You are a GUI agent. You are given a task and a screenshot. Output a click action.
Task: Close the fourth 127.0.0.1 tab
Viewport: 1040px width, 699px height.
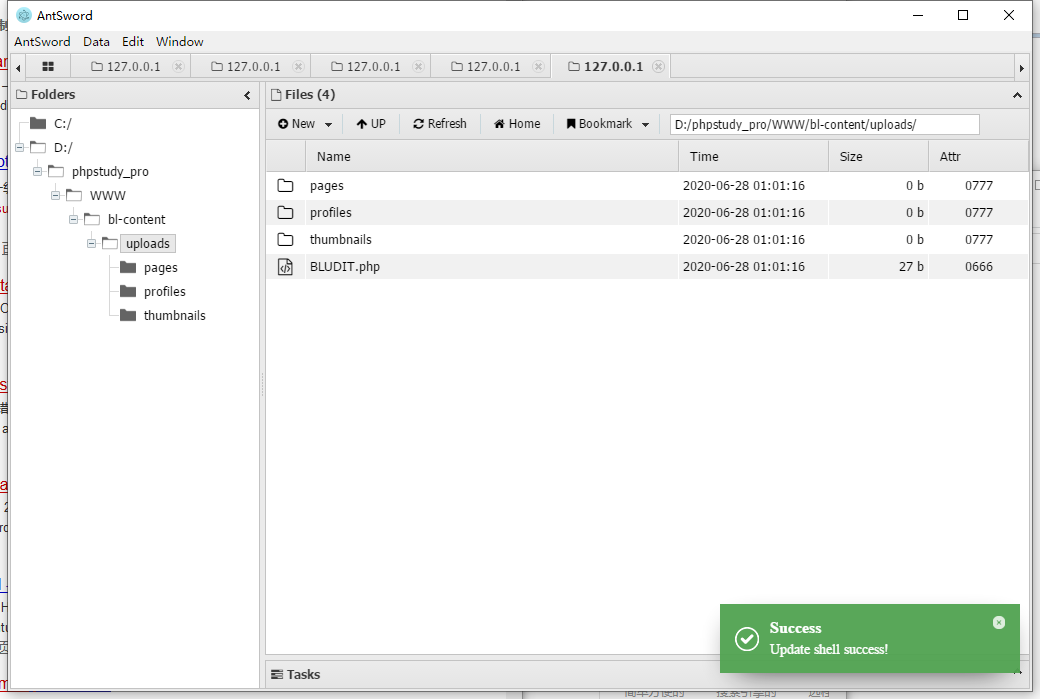(x=538, y=66)
